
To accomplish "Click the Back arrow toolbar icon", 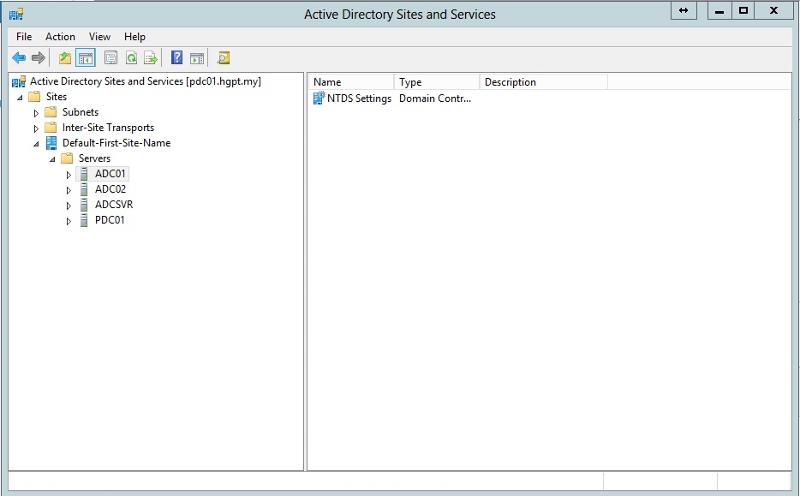I will (19, 58).
